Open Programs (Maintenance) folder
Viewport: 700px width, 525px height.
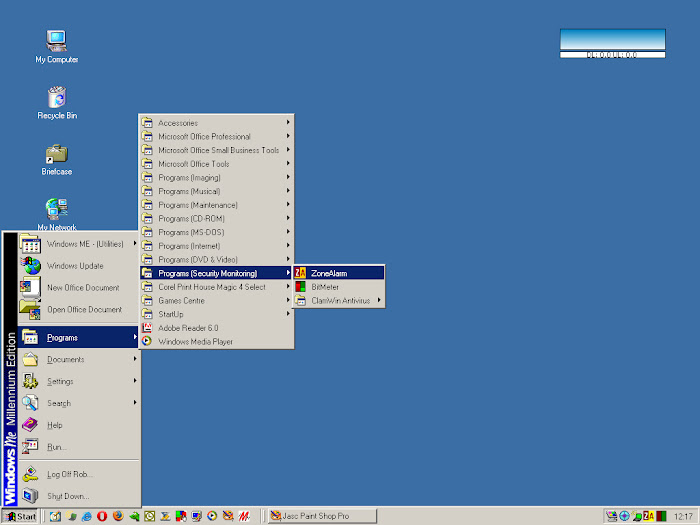pyautogui.click(x=217, y=205)
